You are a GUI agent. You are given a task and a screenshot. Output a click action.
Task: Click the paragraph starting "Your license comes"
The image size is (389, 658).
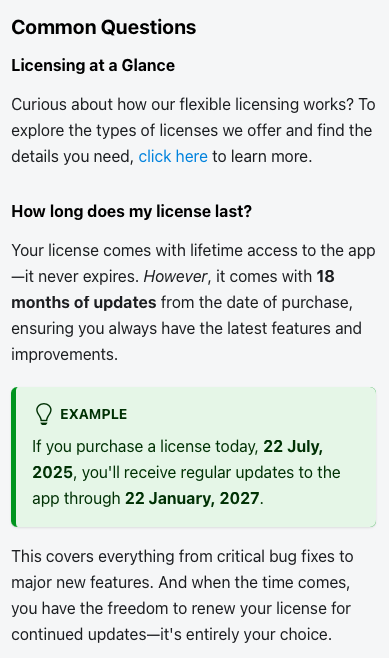click(x=193, y=303)
